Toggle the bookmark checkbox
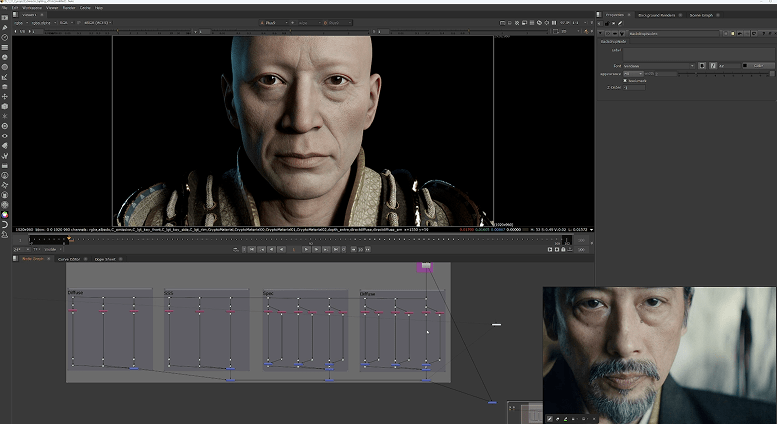 click(626, 80)
